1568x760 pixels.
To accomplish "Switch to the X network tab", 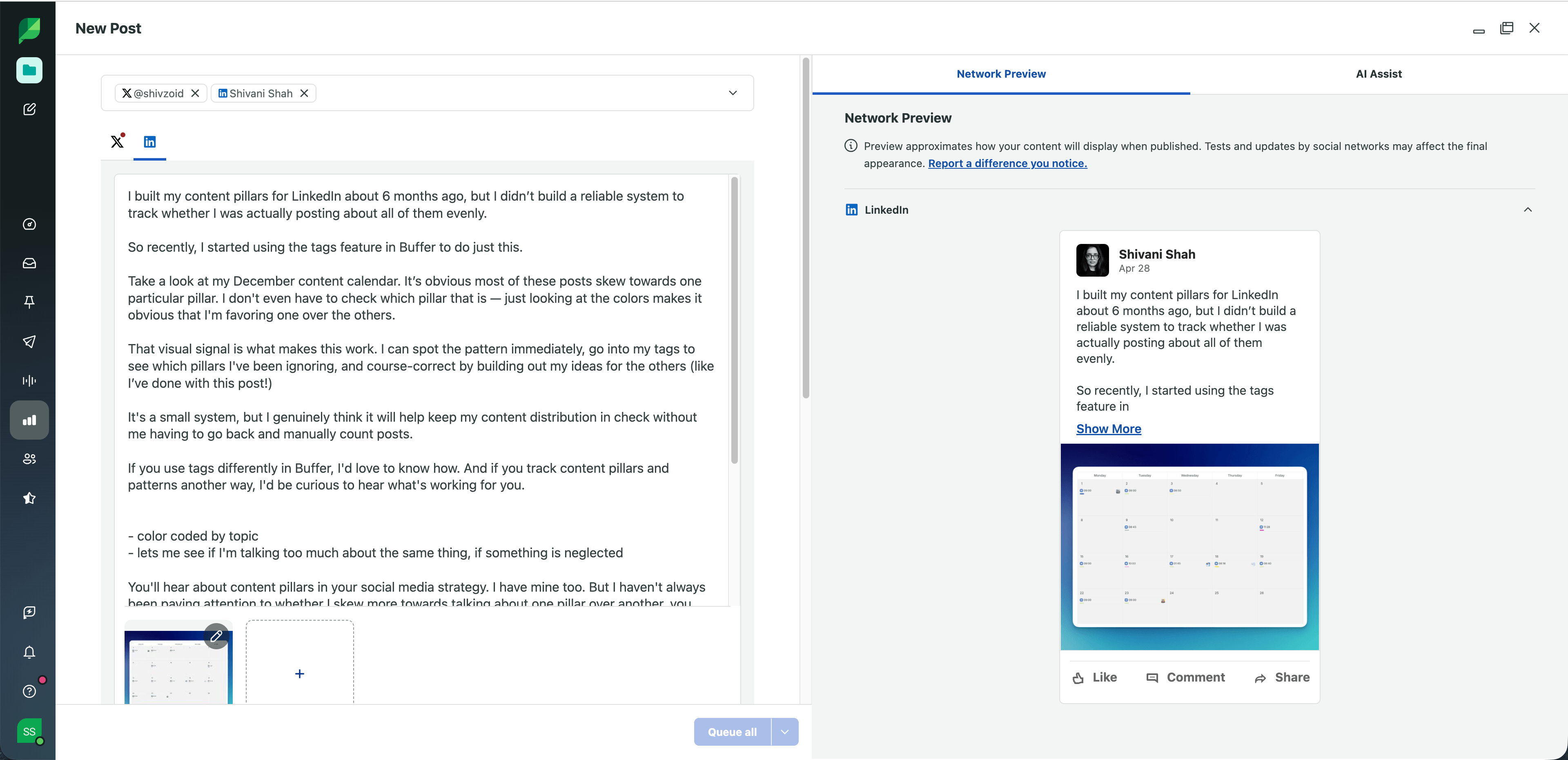I will click(118, 142).
